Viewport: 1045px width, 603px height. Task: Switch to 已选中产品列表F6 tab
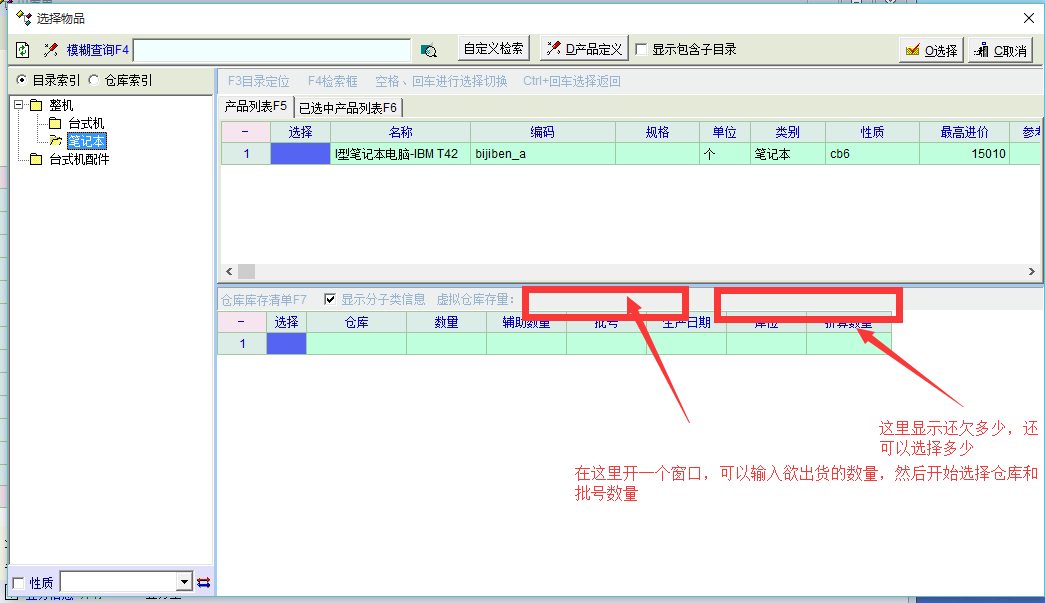pyautogui.click(x=348, y=107)
